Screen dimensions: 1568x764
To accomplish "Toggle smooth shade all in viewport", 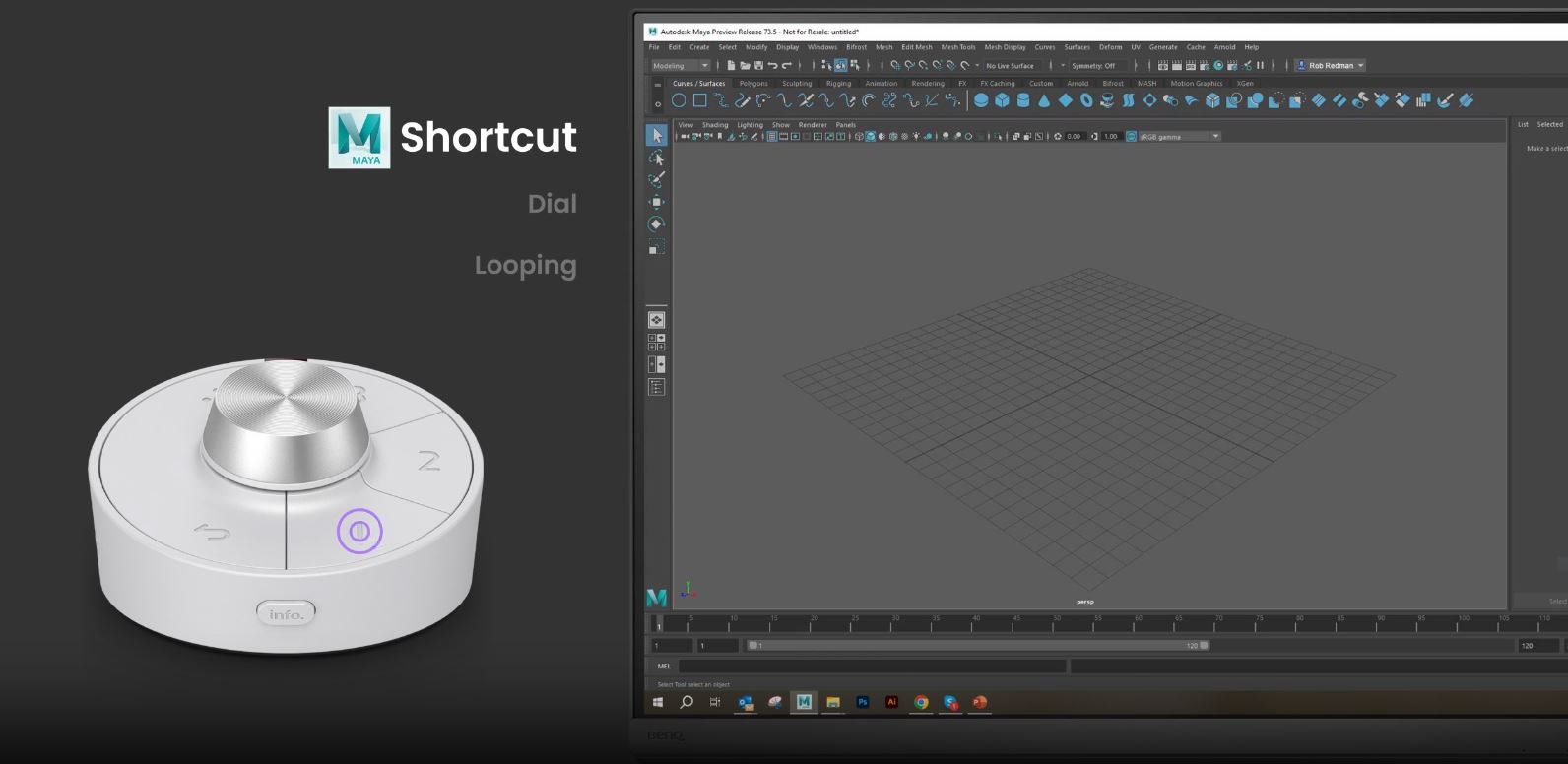I will point(870,137).
